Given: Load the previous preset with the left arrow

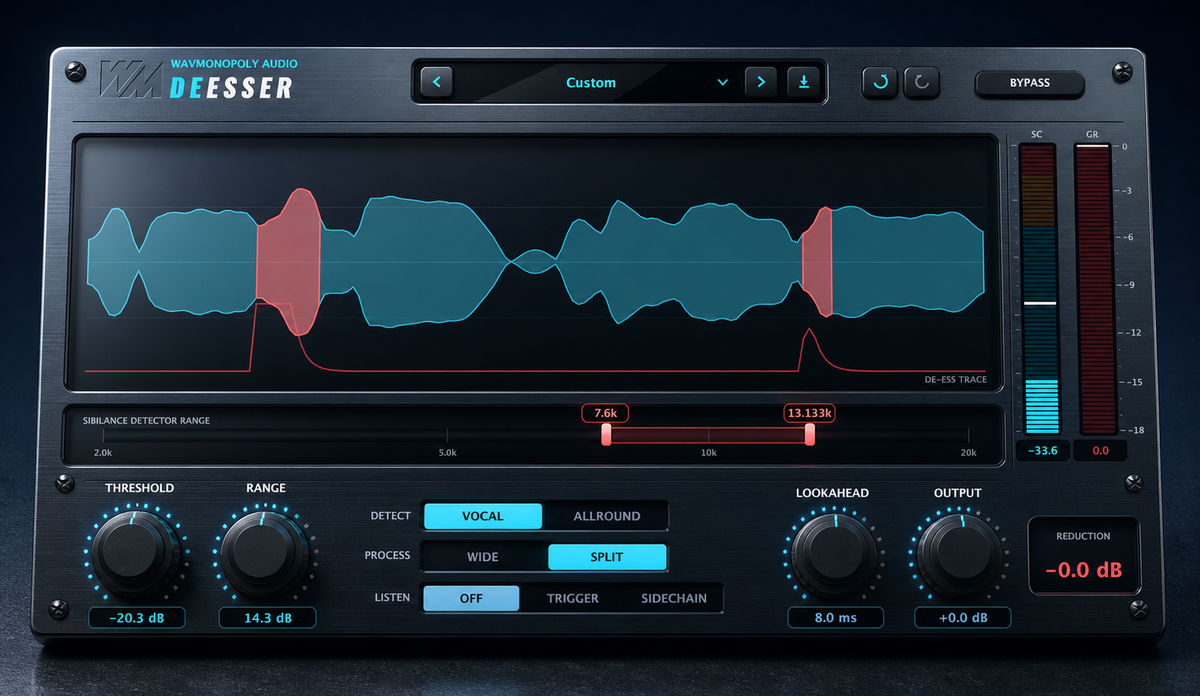Looking at the screenshot, I should pos(436,82).
